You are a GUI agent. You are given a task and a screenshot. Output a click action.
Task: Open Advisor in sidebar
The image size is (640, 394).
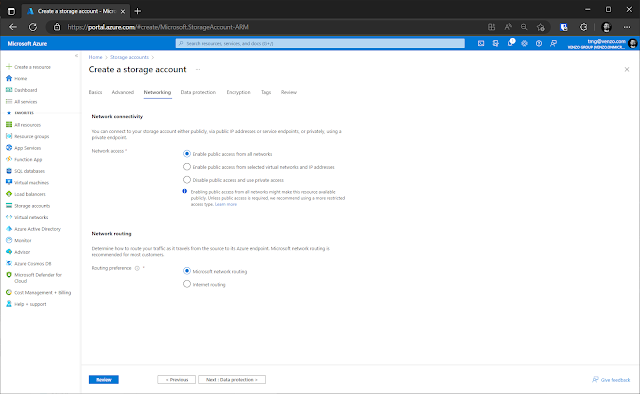pos(22,252)
